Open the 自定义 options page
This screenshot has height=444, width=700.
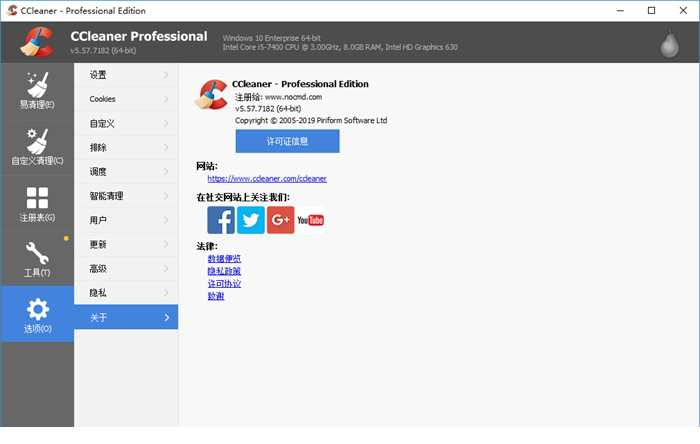(126, 124)
